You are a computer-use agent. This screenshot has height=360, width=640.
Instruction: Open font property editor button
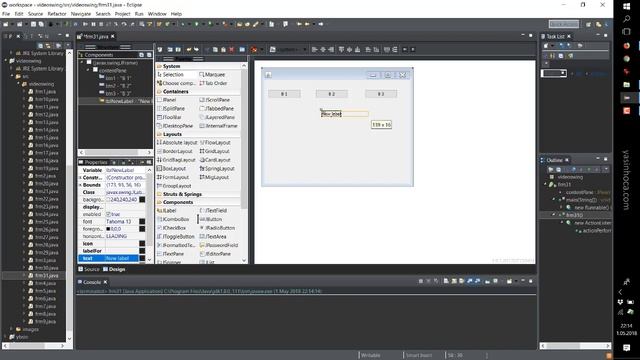click(142, 222)
